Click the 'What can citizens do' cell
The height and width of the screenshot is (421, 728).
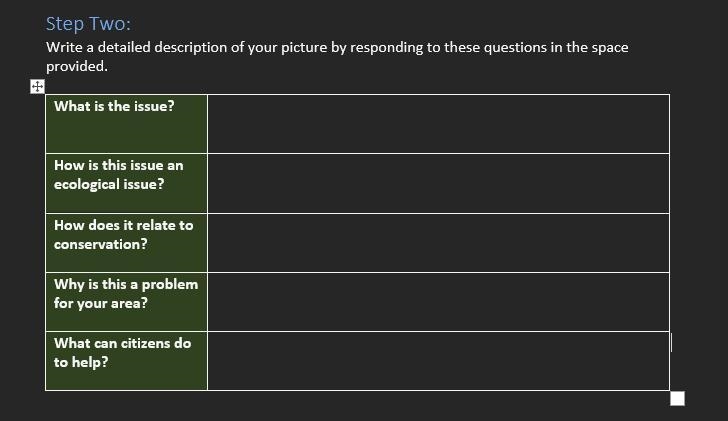pyautogui.click(x=126, y=361)
